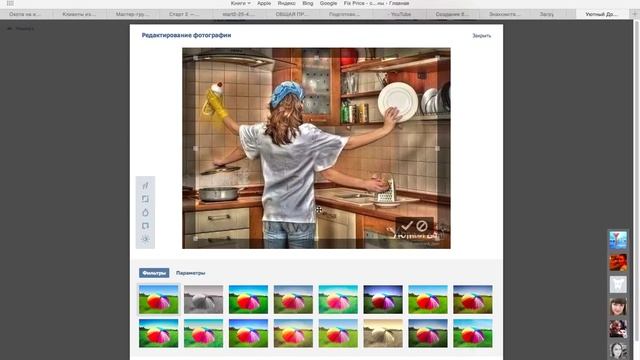This screenshot has width=640, height=360.
Task: Open the orange-red avatar in right sidebar
Action: coord(618,262)
